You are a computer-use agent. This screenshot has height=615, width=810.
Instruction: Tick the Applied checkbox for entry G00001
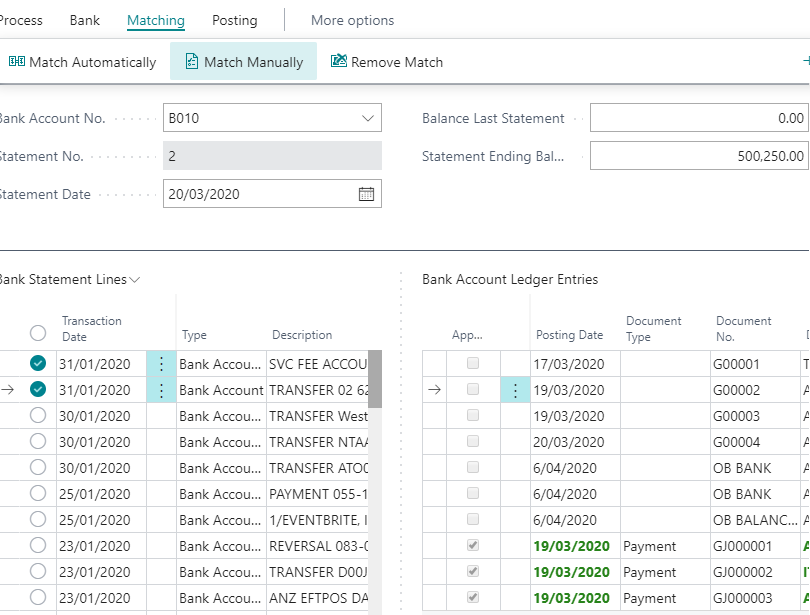pyautogui.click(x=474, y=364)
